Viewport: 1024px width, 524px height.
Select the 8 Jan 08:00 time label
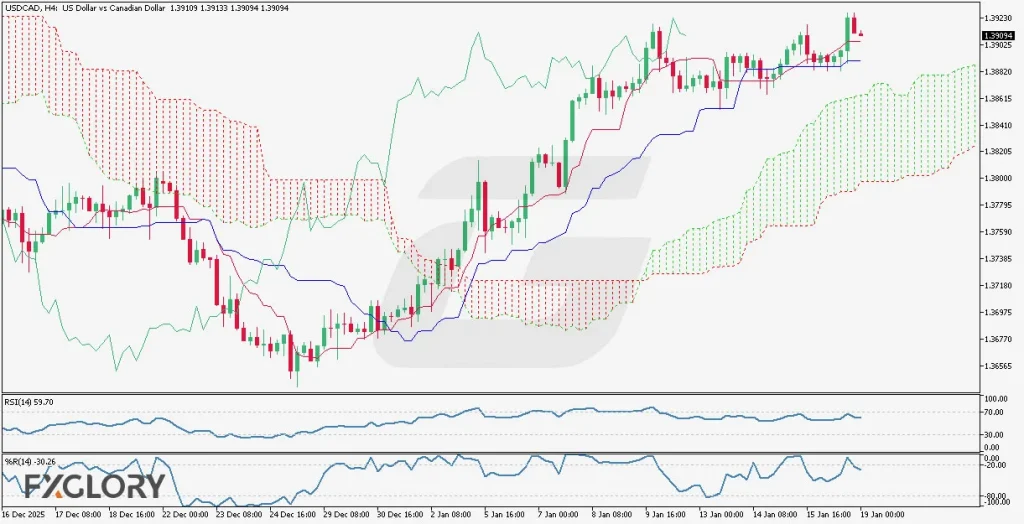tap(611, 515)
